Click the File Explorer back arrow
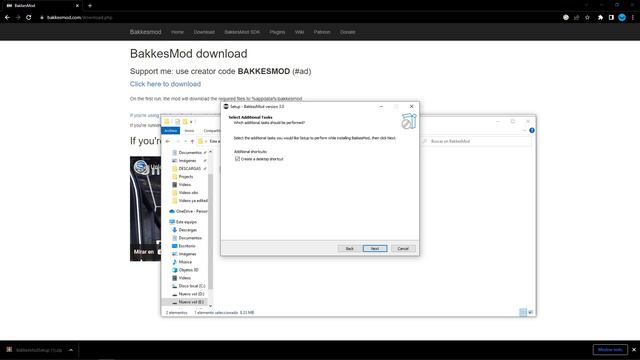The height and width of the screenshot is (360, 640). tap(168, 141)
